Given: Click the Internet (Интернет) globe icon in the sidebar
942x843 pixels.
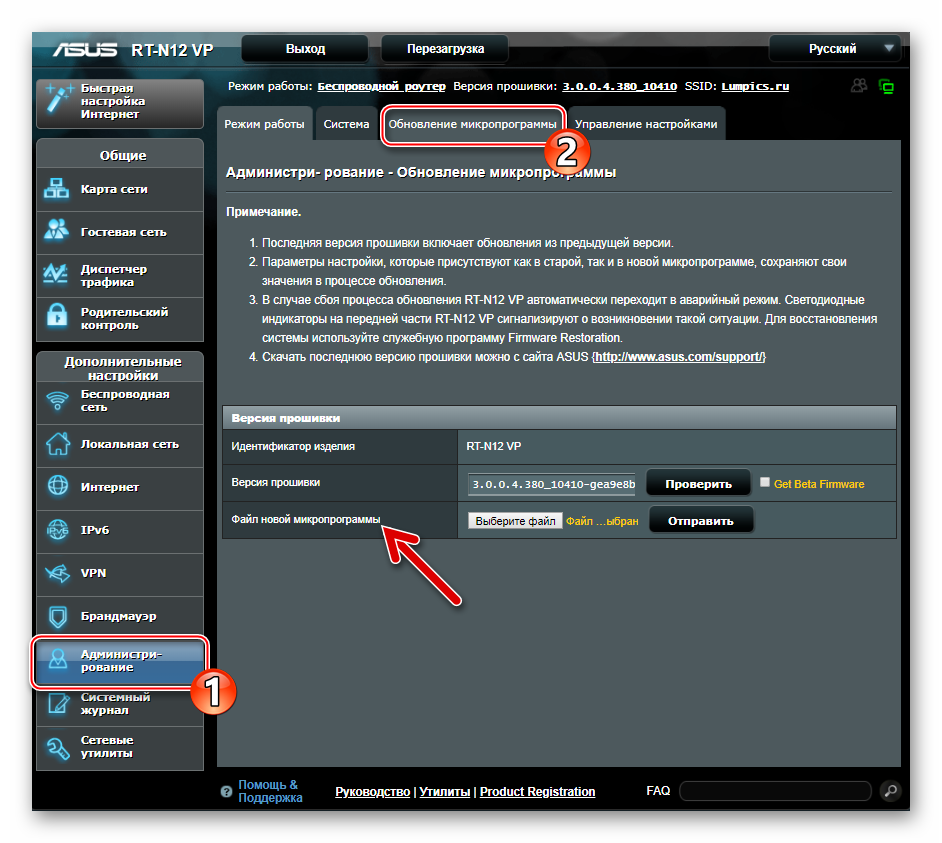Looking at the screenshot, I should [x=58, y=486].
